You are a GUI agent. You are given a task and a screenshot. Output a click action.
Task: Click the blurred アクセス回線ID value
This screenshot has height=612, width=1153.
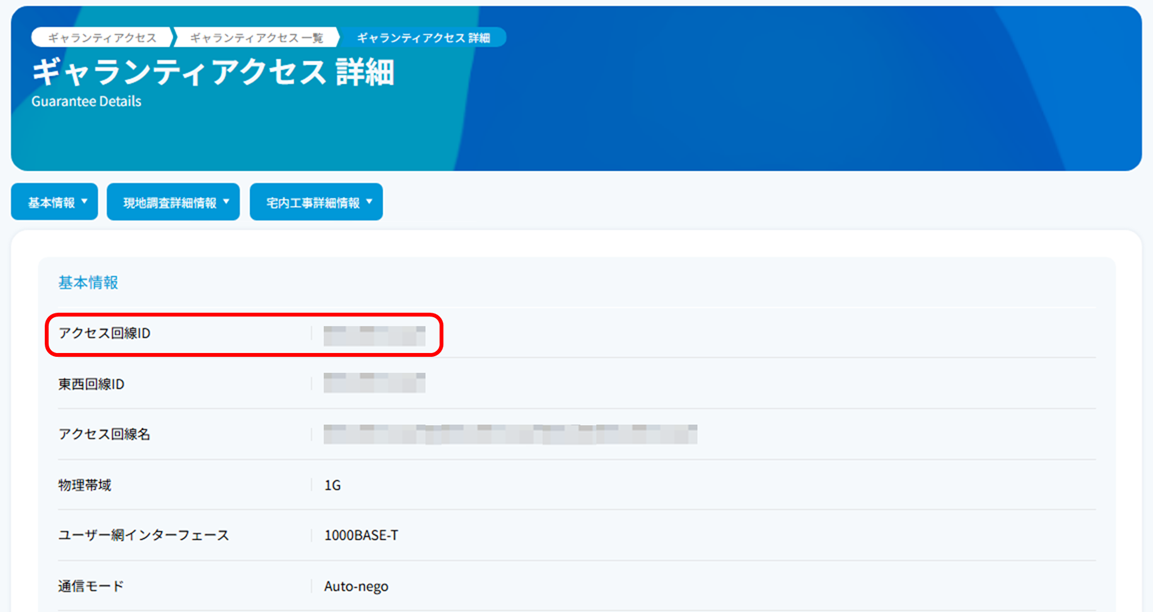coord(374,335)
